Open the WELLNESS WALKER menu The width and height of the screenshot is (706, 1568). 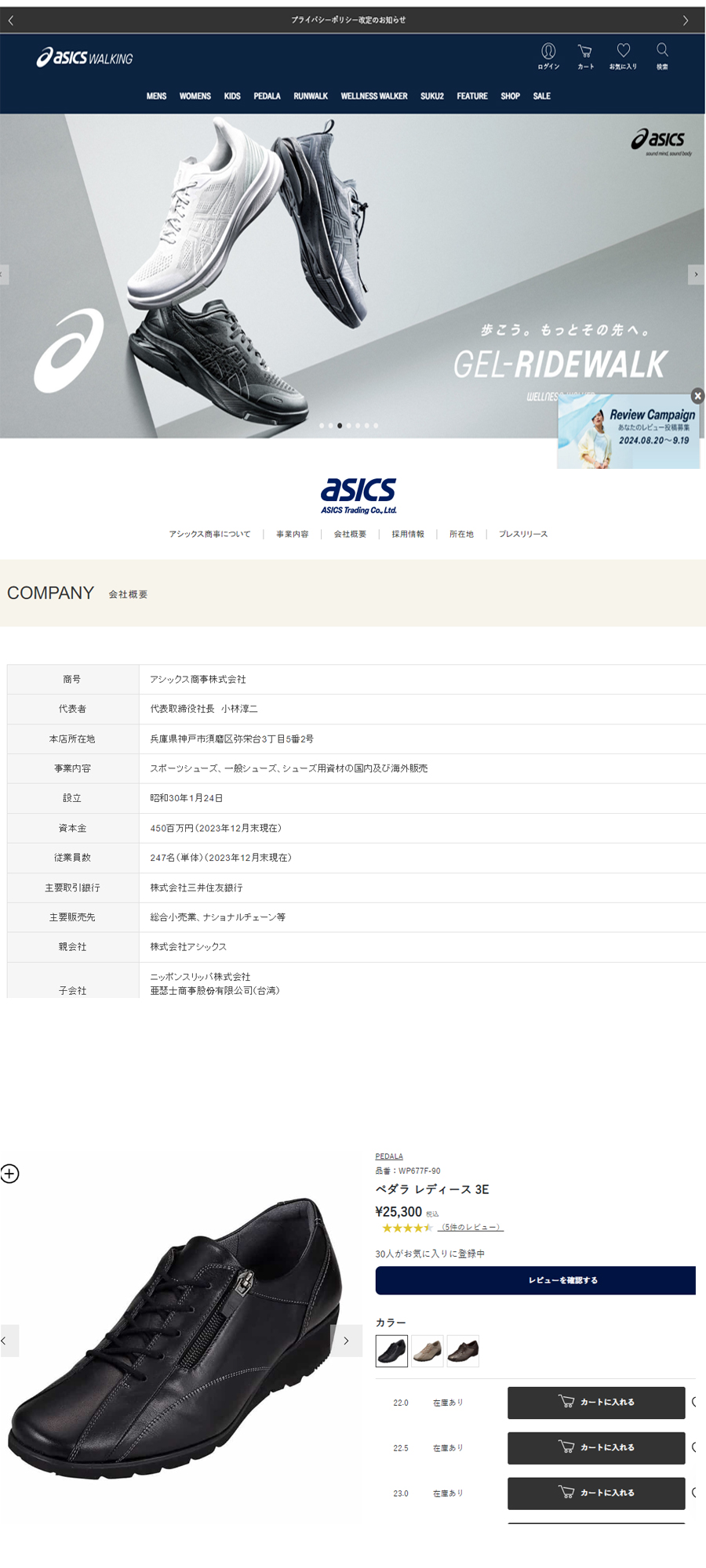(x=374, y=96)
